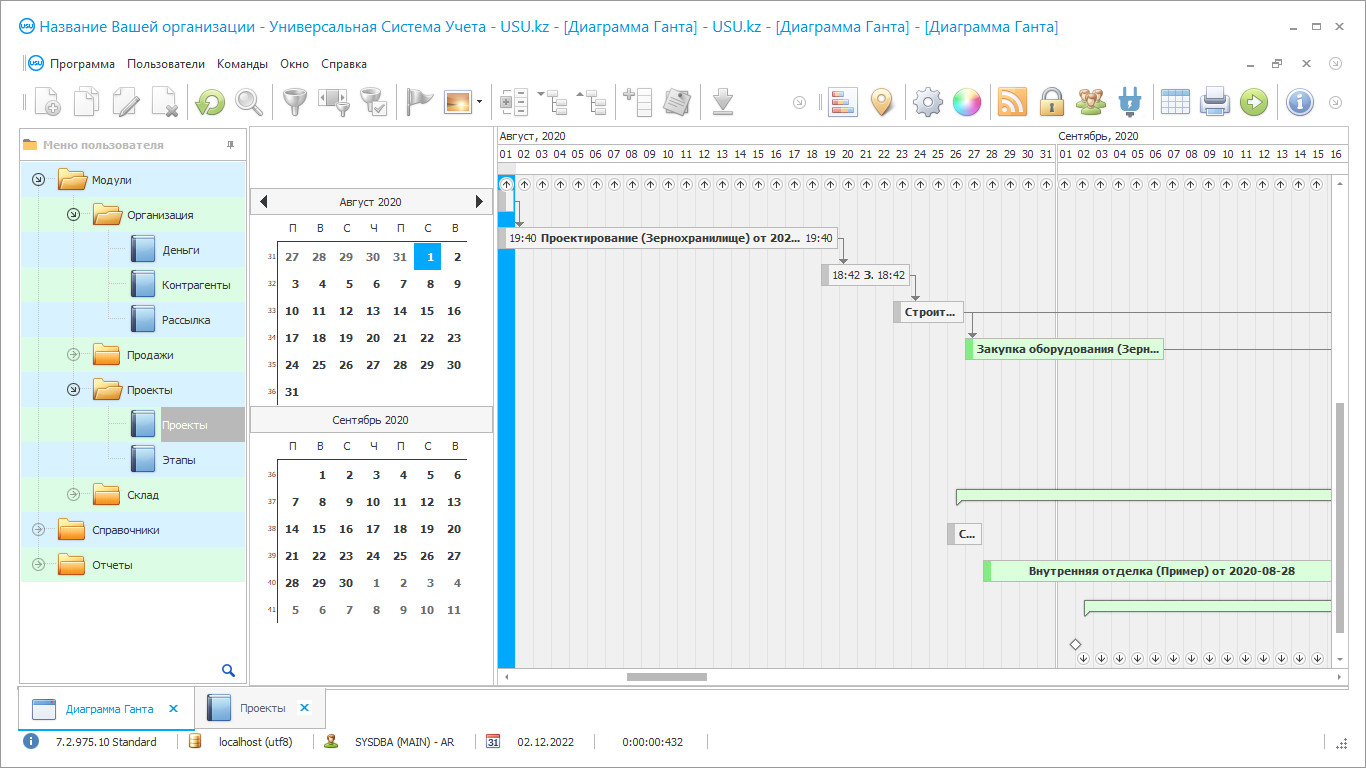Screen dimensions: 1366x768
Task: Click the calendar grid toolbar icon
Action: (1175, 101)
